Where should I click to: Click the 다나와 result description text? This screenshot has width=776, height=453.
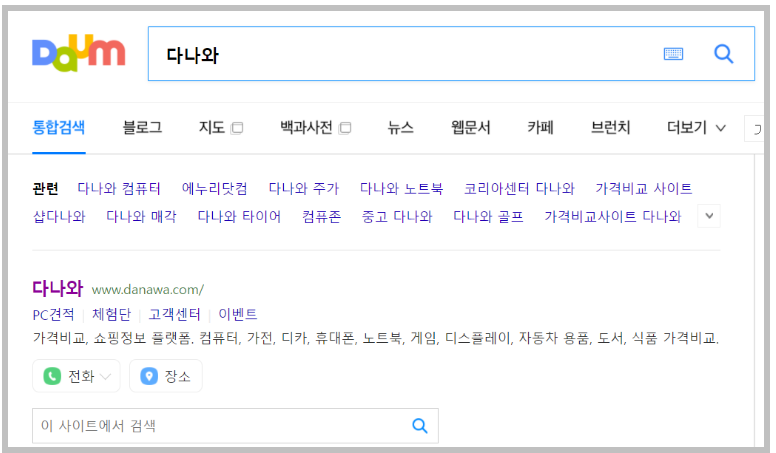(x=376, y=338)
